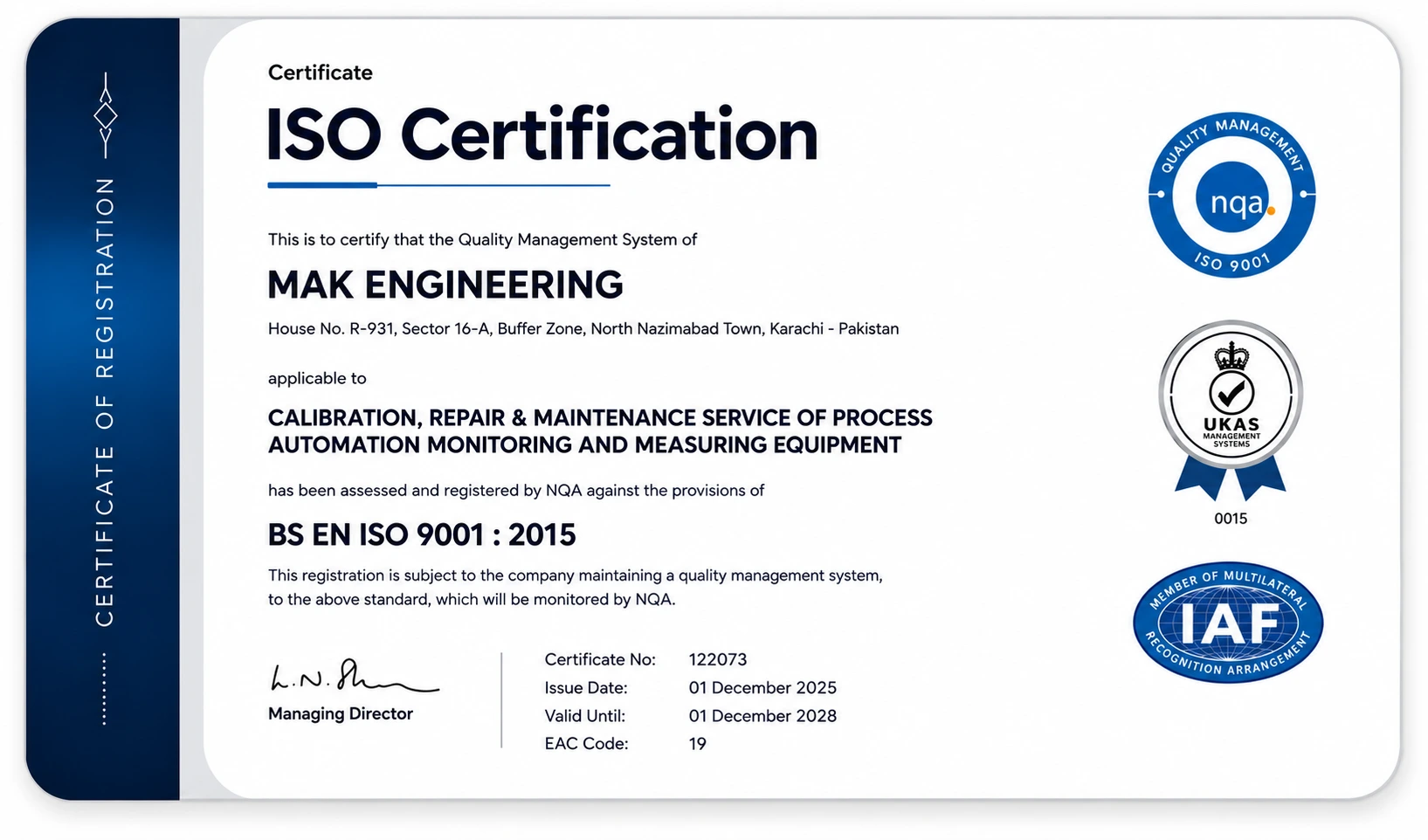Click the text 'applicable to'
1428x840 pixels.
317,379
